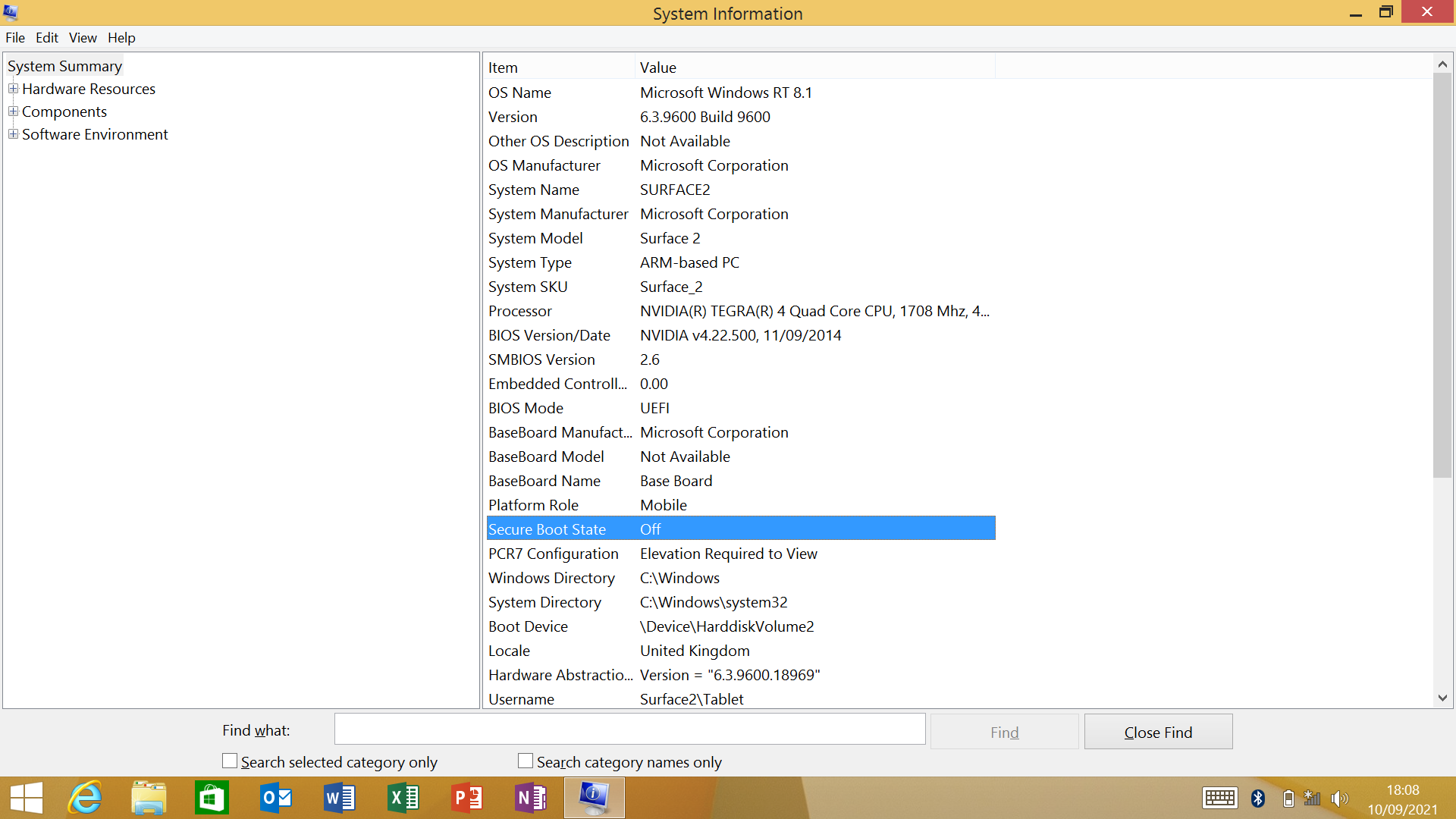1456x819 pixels.
Task: Select Components tree label
Action: 64,111
